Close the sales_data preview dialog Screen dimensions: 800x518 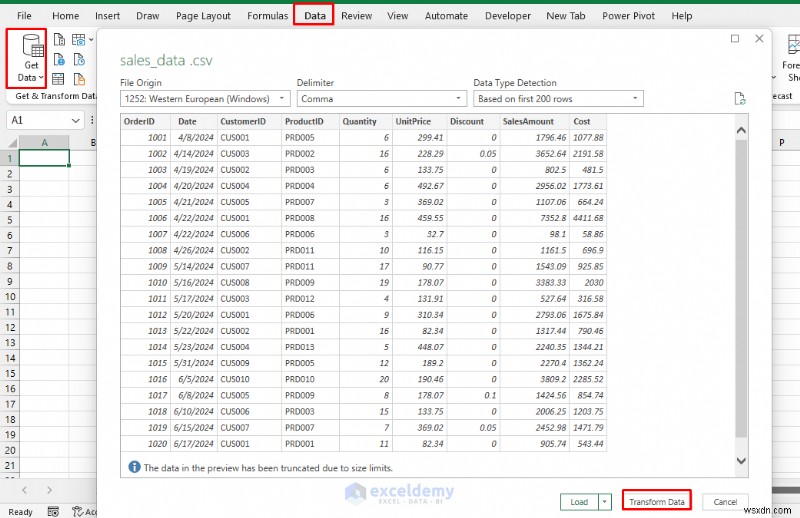pos(759,39)
